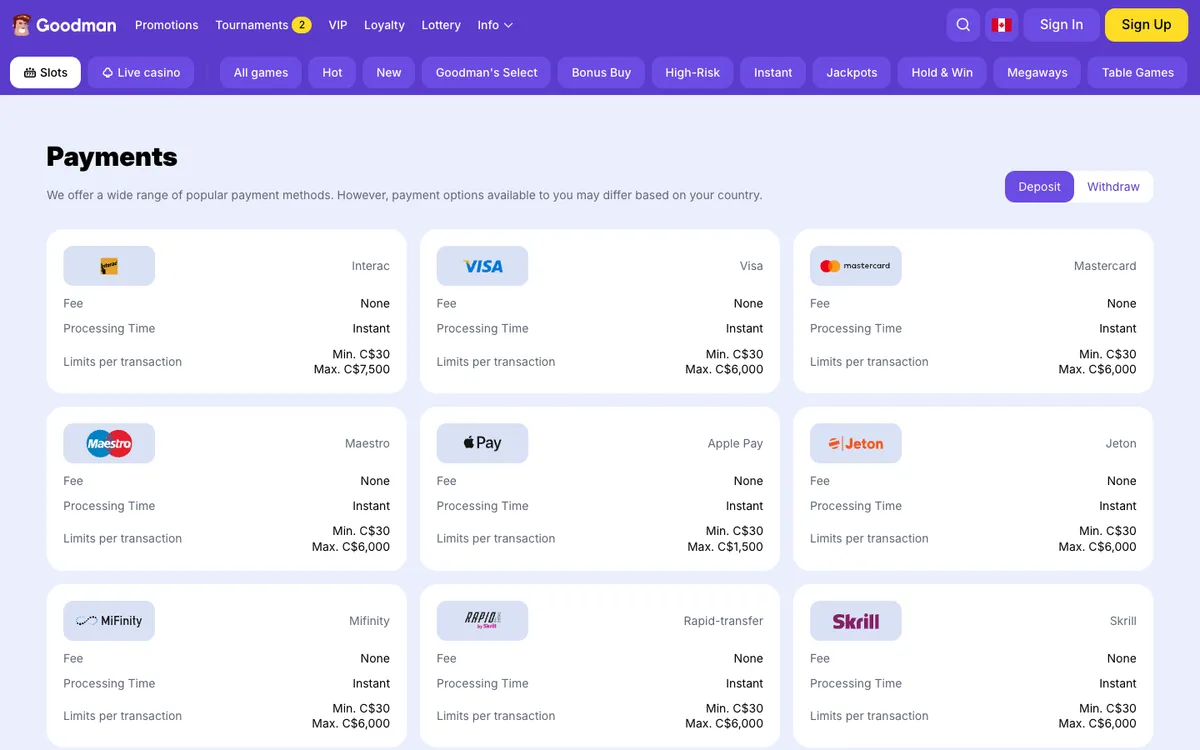Click the Mifinity card name label
Screen dimensions: 1200x750
click(x=370, y=621)
